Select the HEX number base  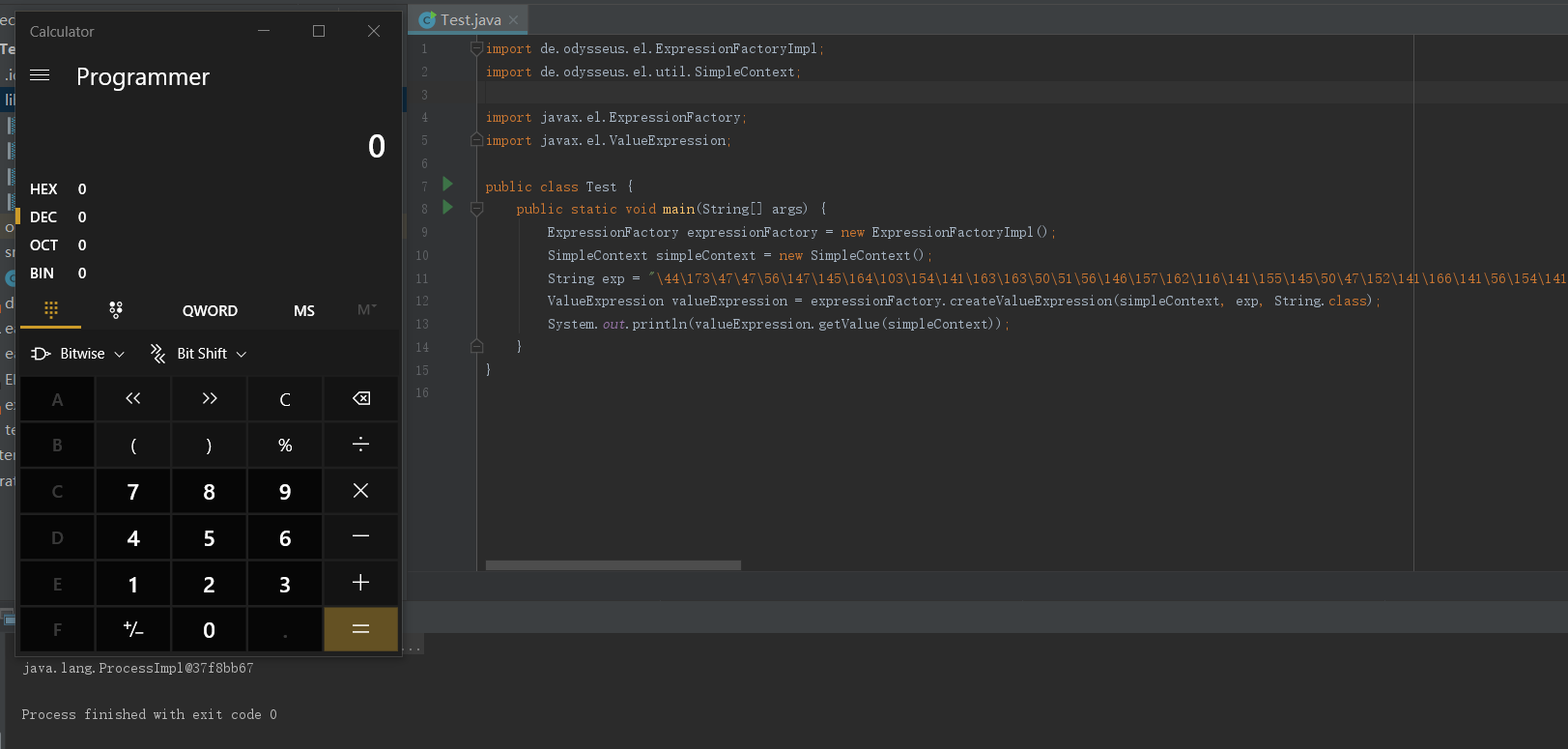pos(44,189)
